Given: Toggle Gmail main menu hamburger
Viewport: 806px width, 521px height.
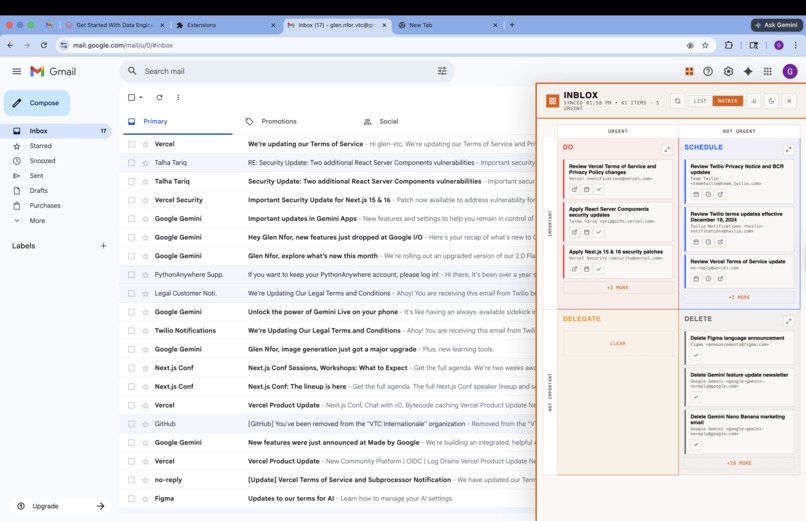Looking at the screenshot, I should [16, 71].
